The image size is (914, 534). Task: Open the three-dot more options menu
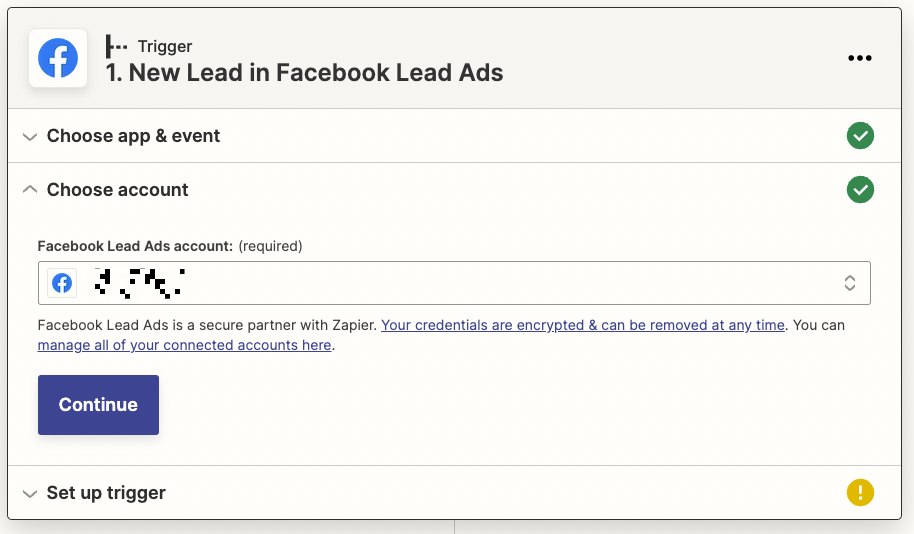(860, 58)
